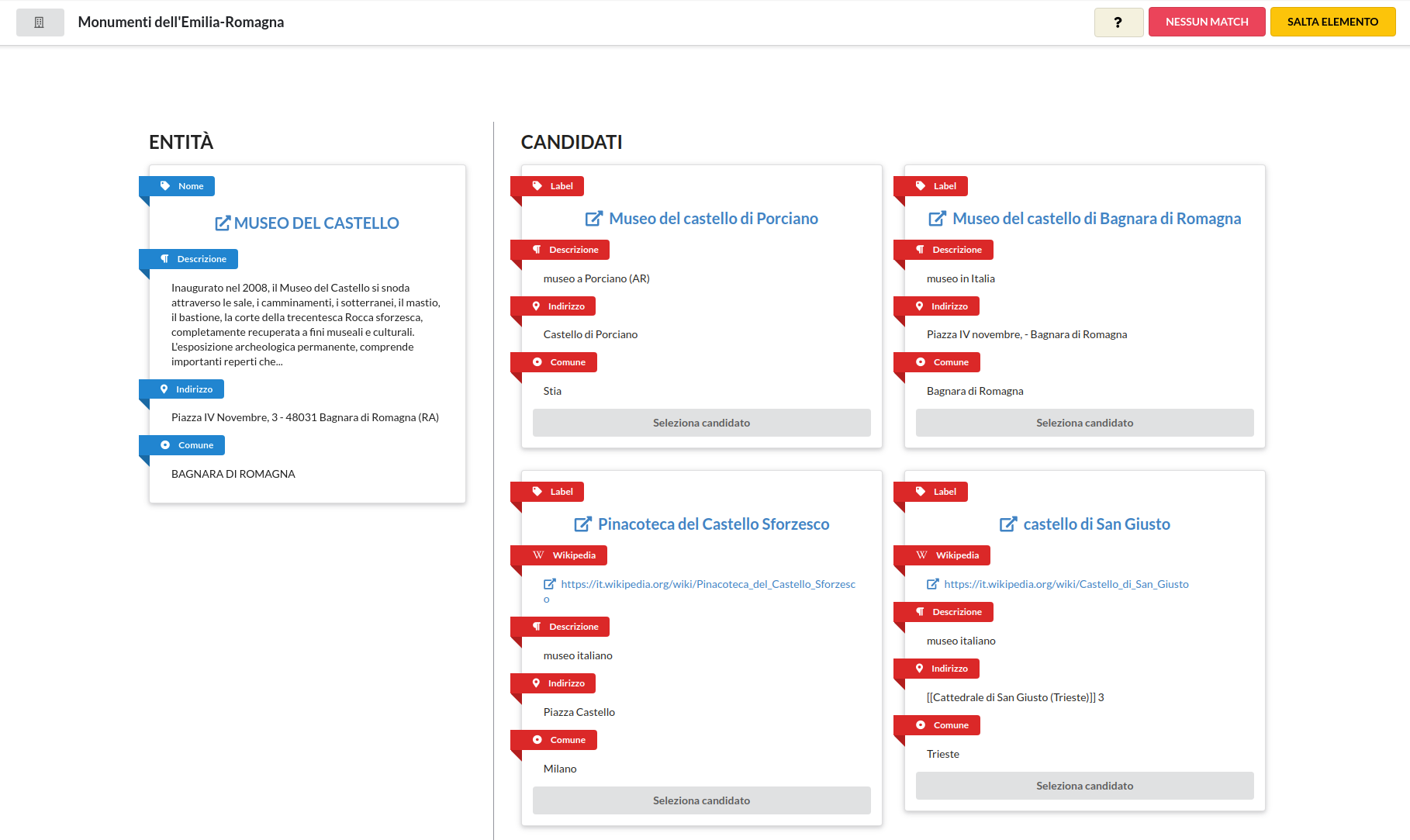1410x840 pixels.
Task: Open the help question mark button
Action: pyautogui.click(x=1118, y=22)
